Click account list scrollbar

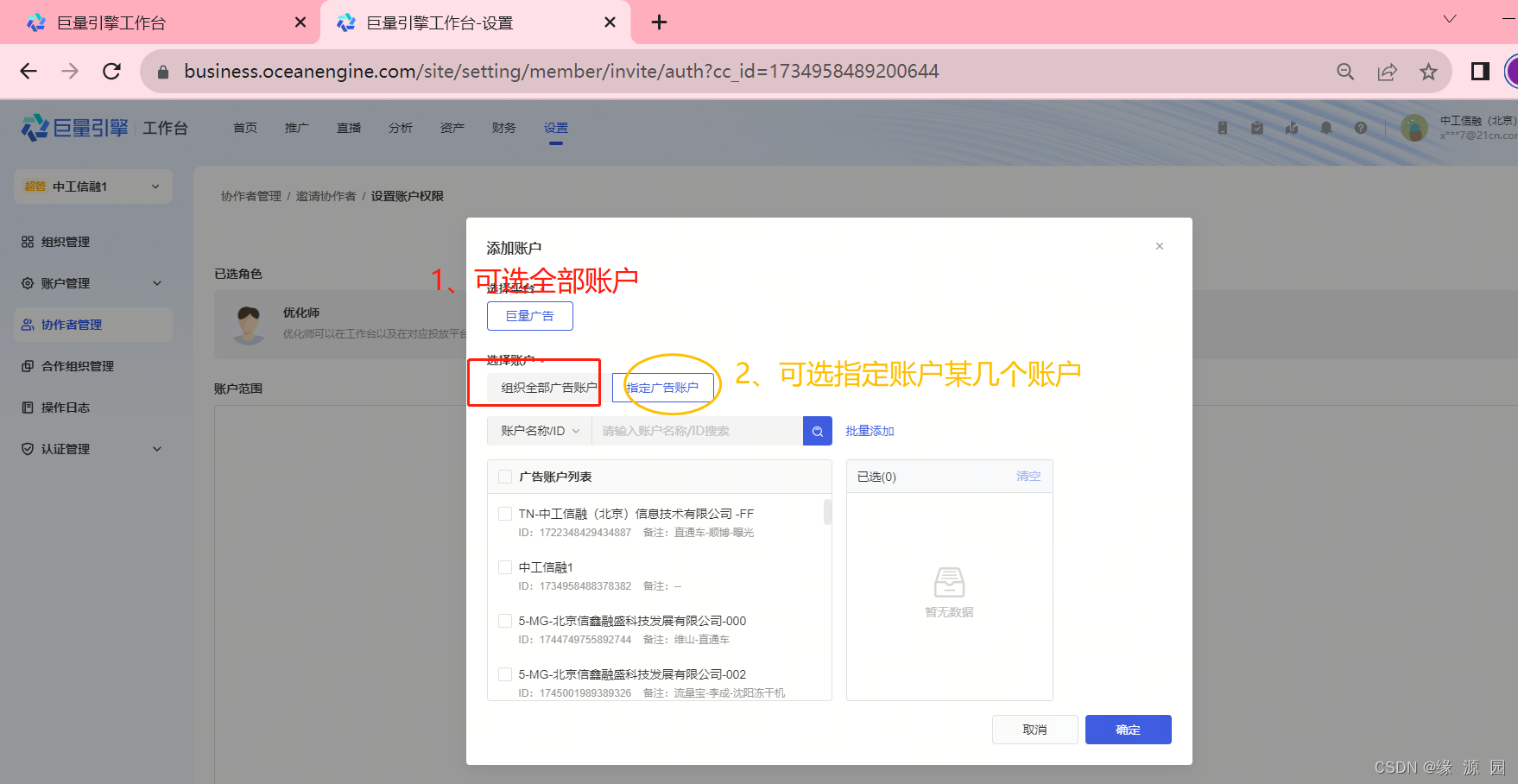coord(827,512)
